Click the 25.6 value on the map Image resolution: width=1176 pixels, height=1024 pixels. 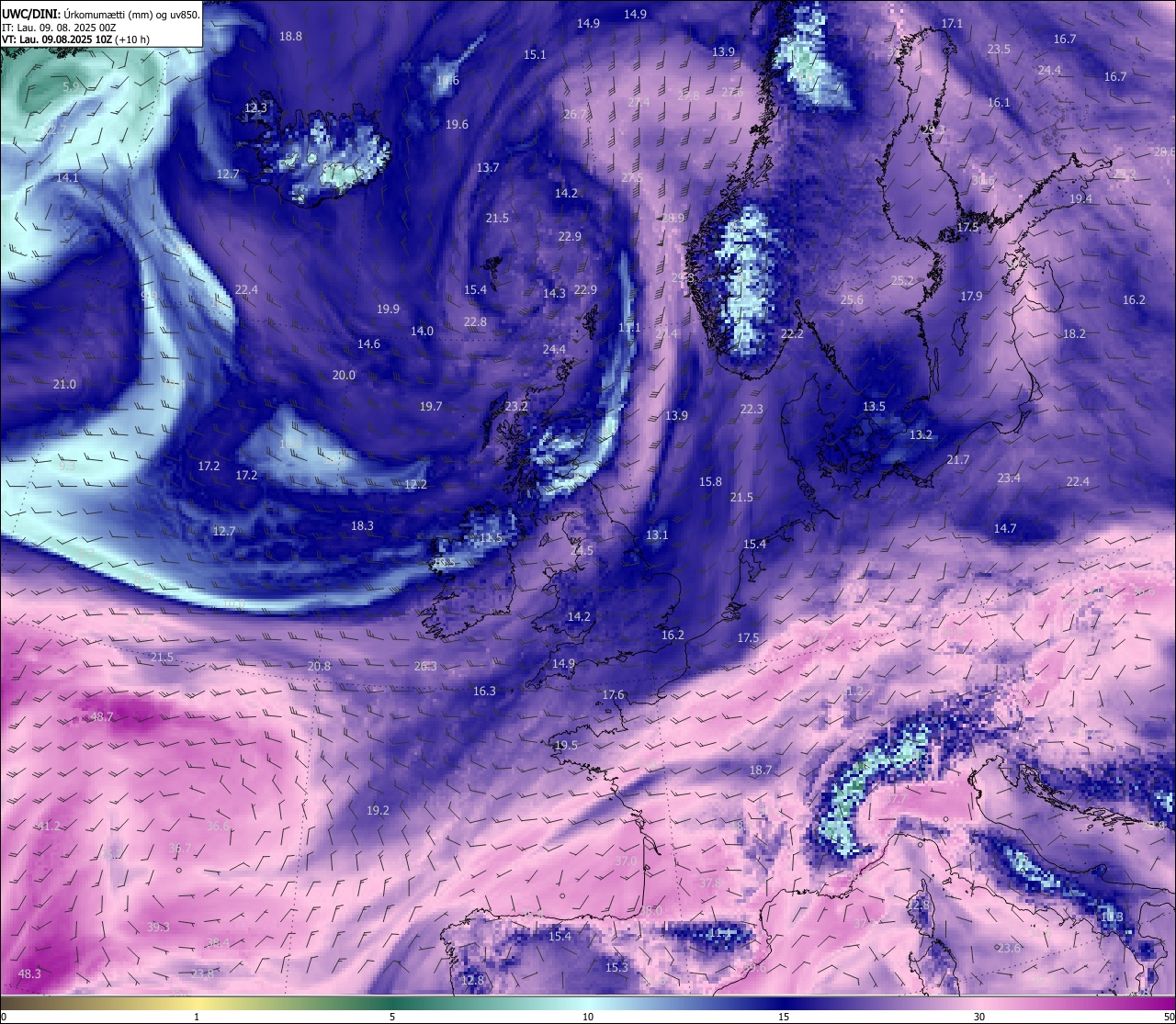click(852, 299)
